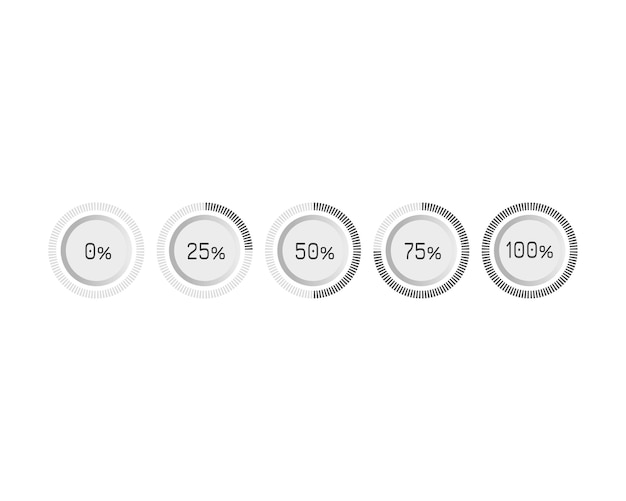Click the 0% circular progress dial
The image size is (626, 501).
[x=96, y=250]
